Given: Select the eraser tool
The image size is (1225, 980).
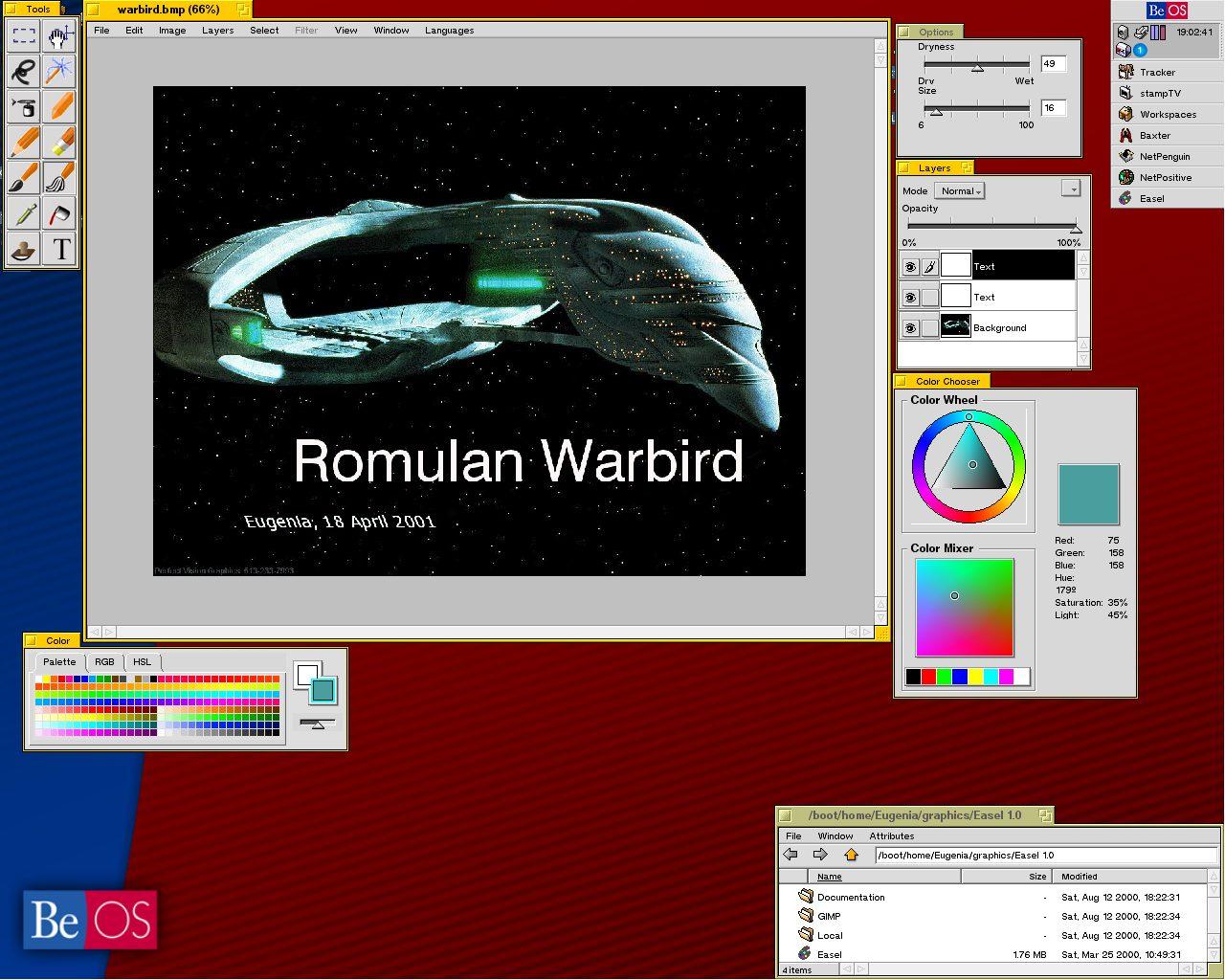Looking at the screenshot, I should [59, 143].
